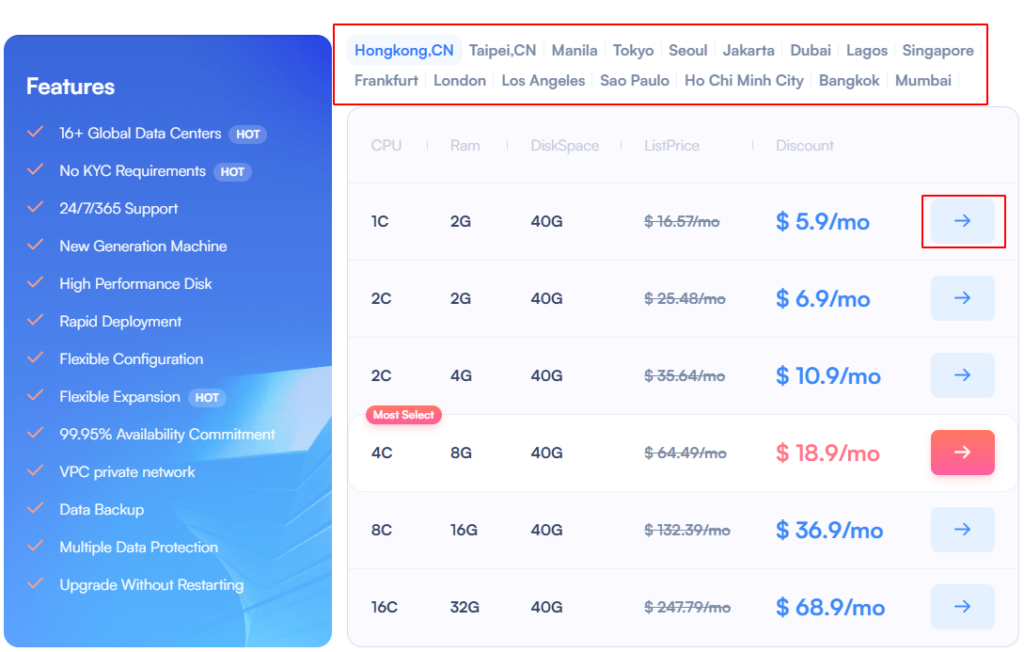Click the Discount column header
The width and height of the screenshot is (1024, 652).
pyautogui.click(x=805, y=145)
